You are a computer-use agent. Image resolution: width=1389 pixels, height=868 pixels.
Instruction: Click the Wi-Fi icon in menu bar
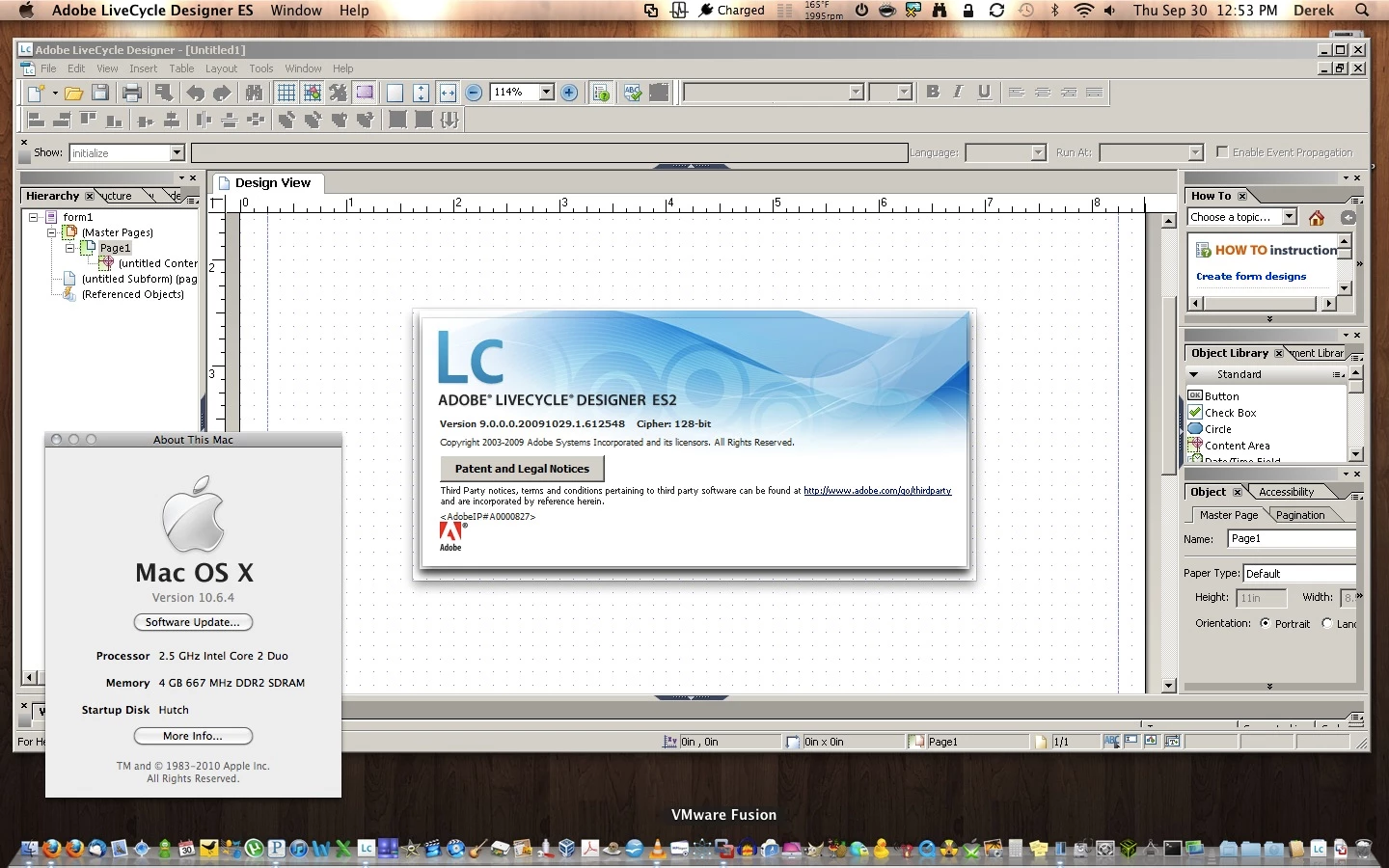pyautogui.click(x=1083, y=10)
